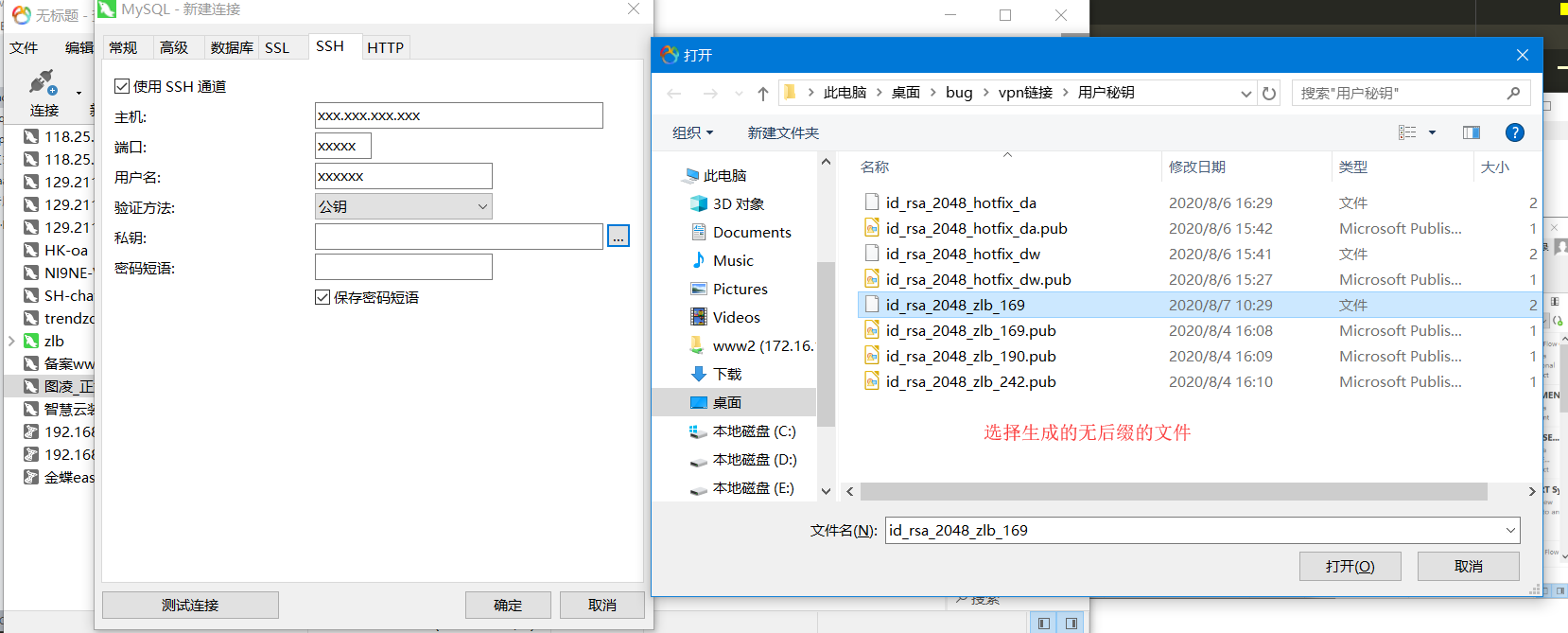Click the 测试连接 button
This screenshot has width=1568, height=633.
[190, 605]
